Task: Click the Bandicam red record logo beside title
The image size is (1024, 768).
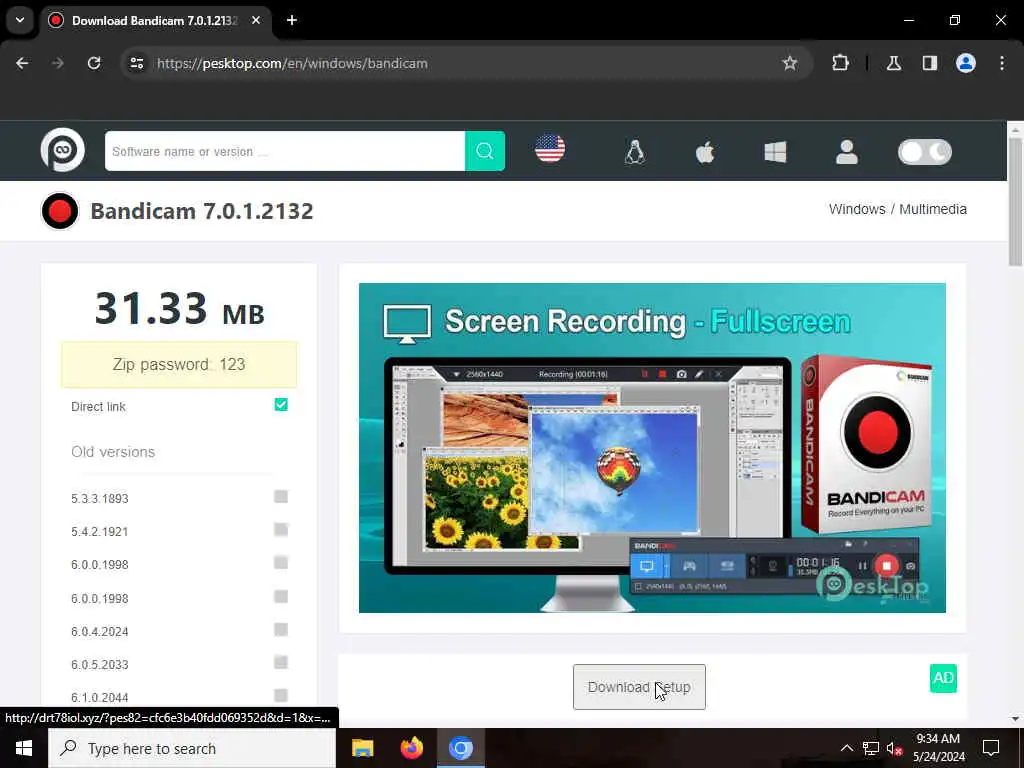Action: pyautogui.click(x=59, y=211)
